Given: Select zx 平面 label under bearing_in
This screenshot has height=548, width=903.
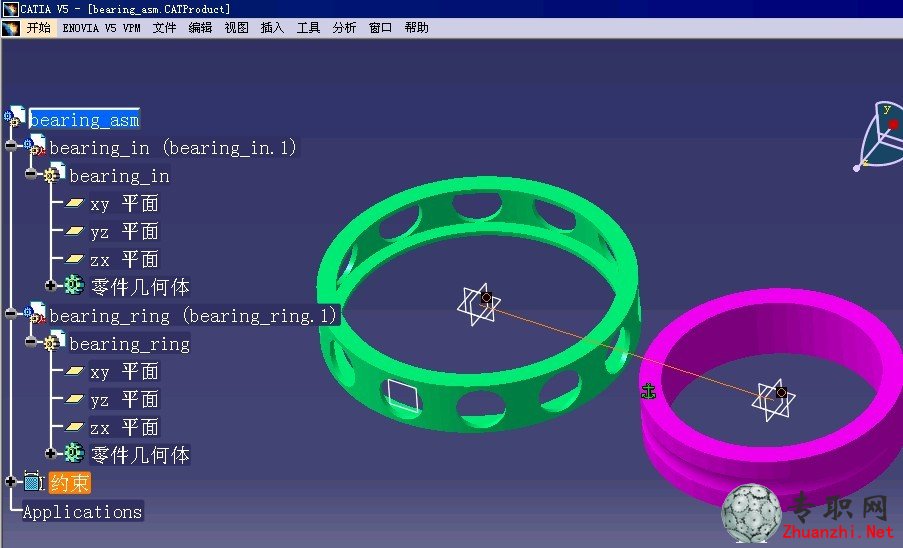Looking at the screenshot, I should [x=124, y=259].
